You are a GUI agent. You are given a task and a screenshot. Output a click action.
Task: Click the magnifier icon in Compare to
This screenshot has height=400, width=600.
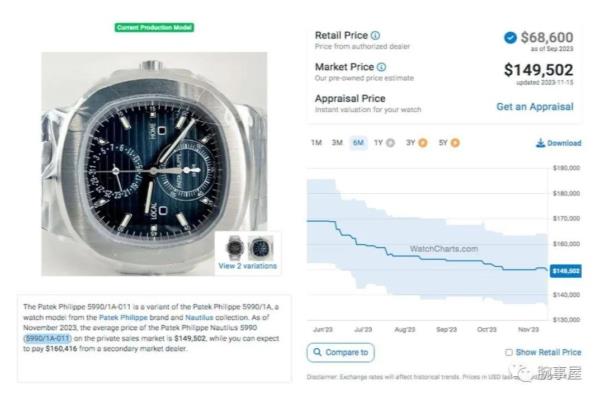click(x=317, y=352)
